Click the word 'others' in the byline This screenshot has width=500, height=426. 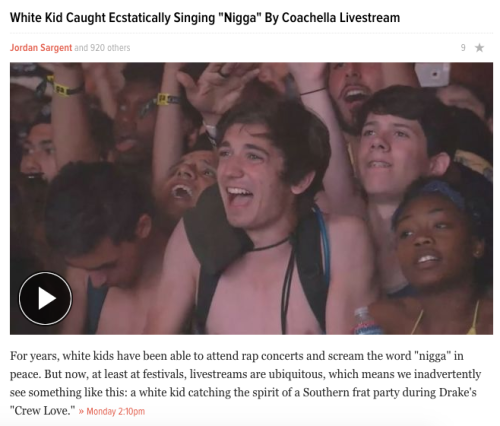coord(119,48)
